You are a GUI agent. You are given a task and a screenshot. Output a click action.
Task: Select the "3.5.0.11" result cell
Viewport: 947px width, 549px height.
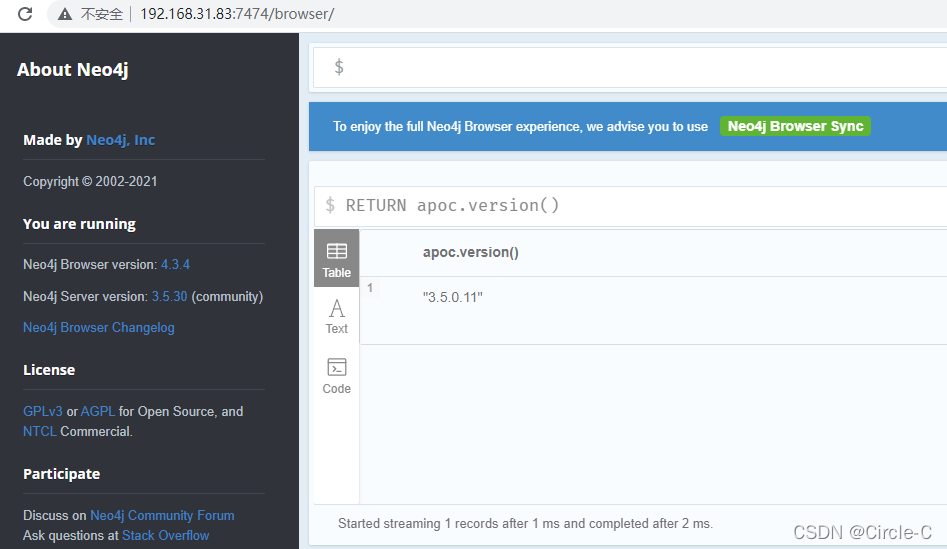(x=452, y=297)
